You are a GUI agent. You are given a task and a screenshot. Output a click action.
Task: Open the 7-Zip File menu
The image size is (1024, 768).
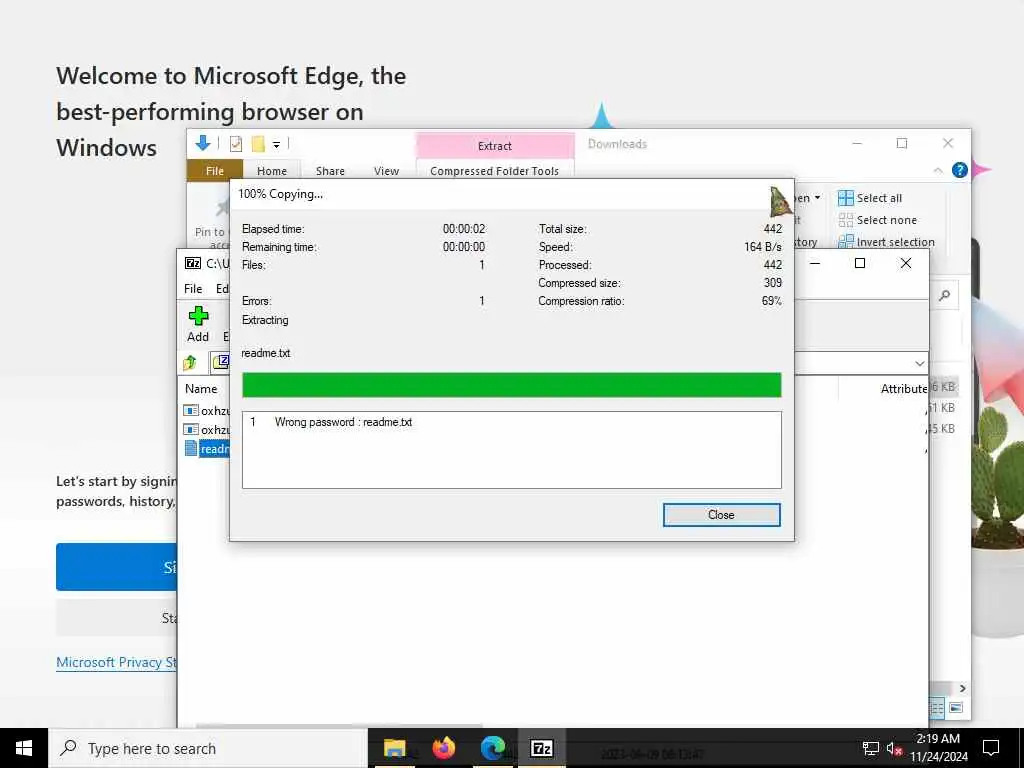click(193, 289)
